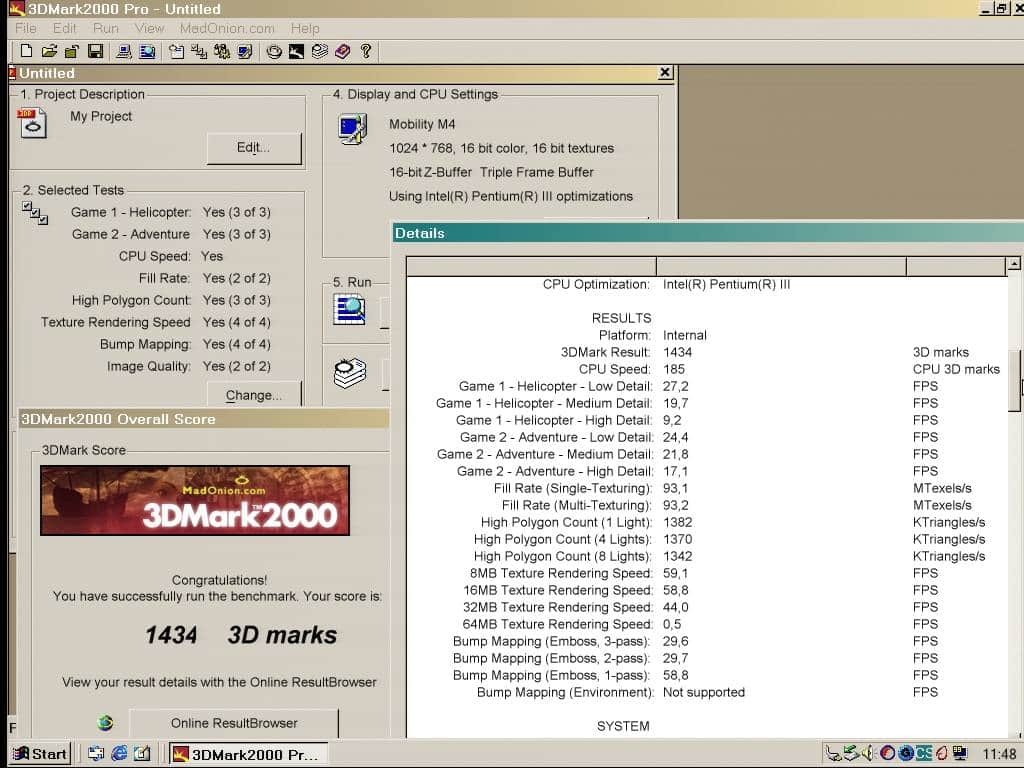1024x768 pixels.
Task: Click the black demo toolbar icon
Action: 296,51
